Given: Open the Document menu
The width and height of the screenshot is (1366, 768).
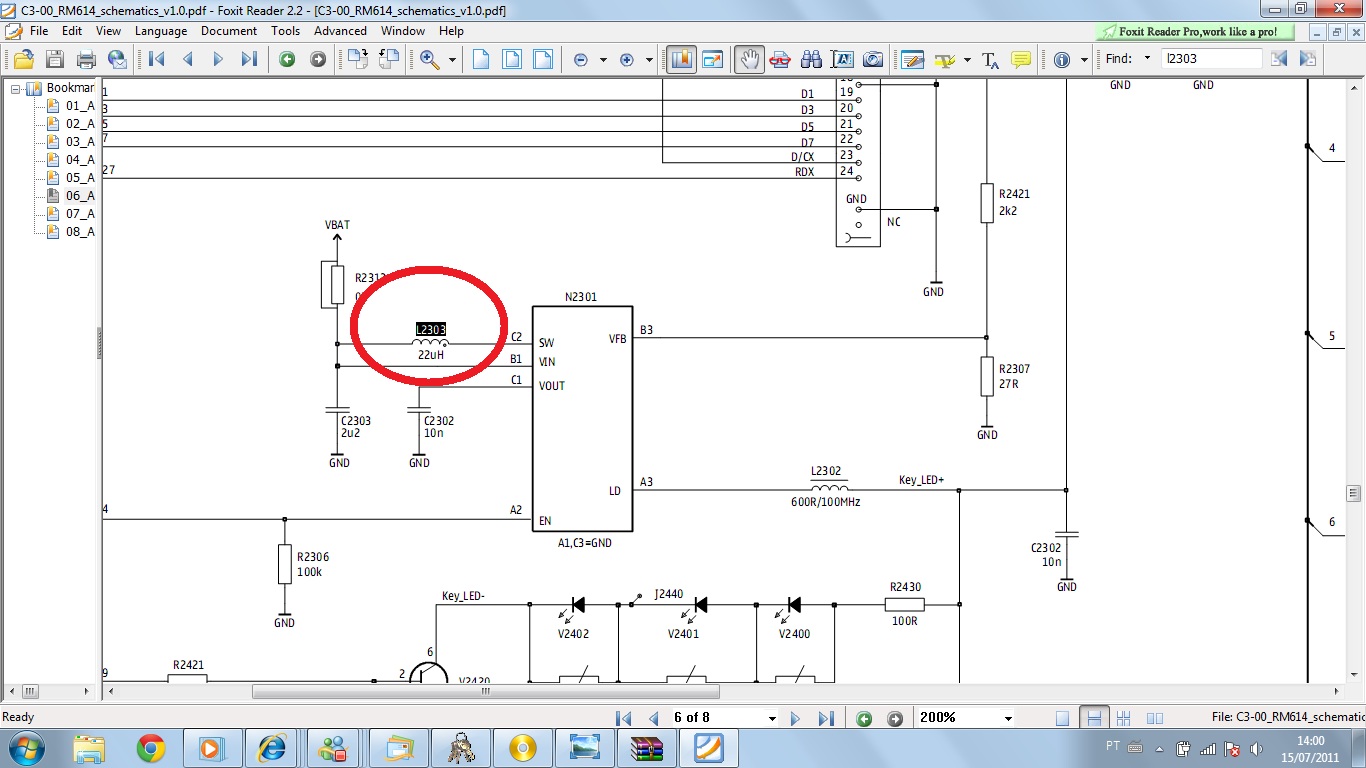Looking at the screenshot, I should (229, 31).
